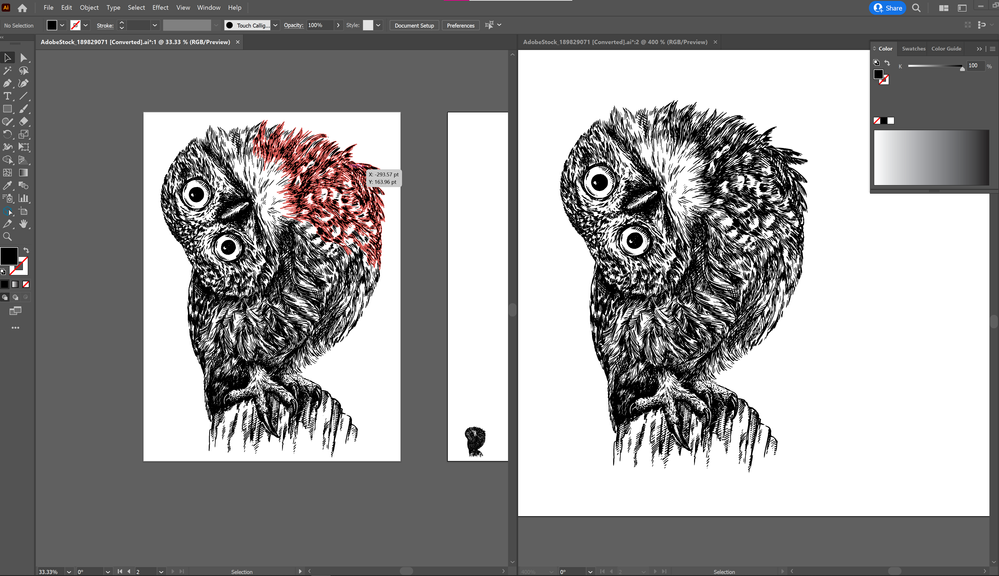Click the Document Setup button
This screenshot has width=999, height=576.
pos(414,25)
